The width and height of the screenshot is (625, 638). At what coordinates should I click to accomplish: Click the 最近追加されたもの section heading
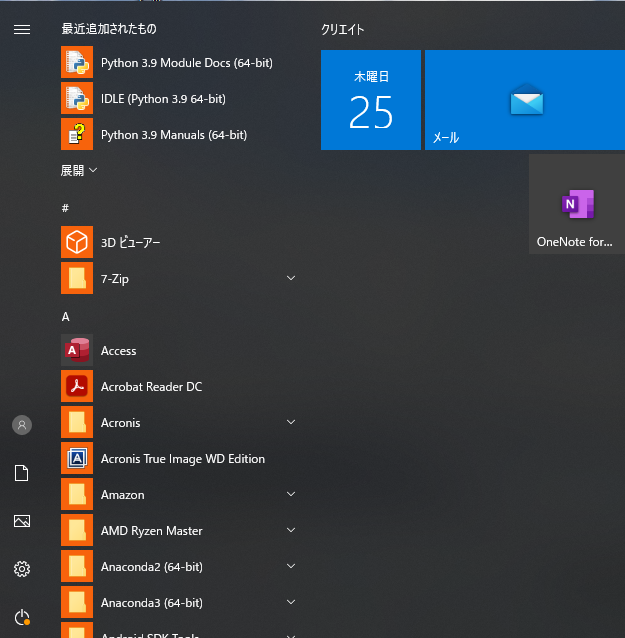109,29
